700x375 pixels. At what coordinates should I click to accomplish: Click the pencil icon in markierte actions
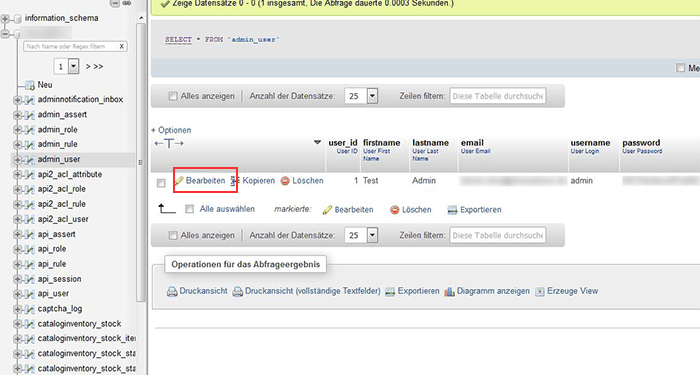click(327, 210)
